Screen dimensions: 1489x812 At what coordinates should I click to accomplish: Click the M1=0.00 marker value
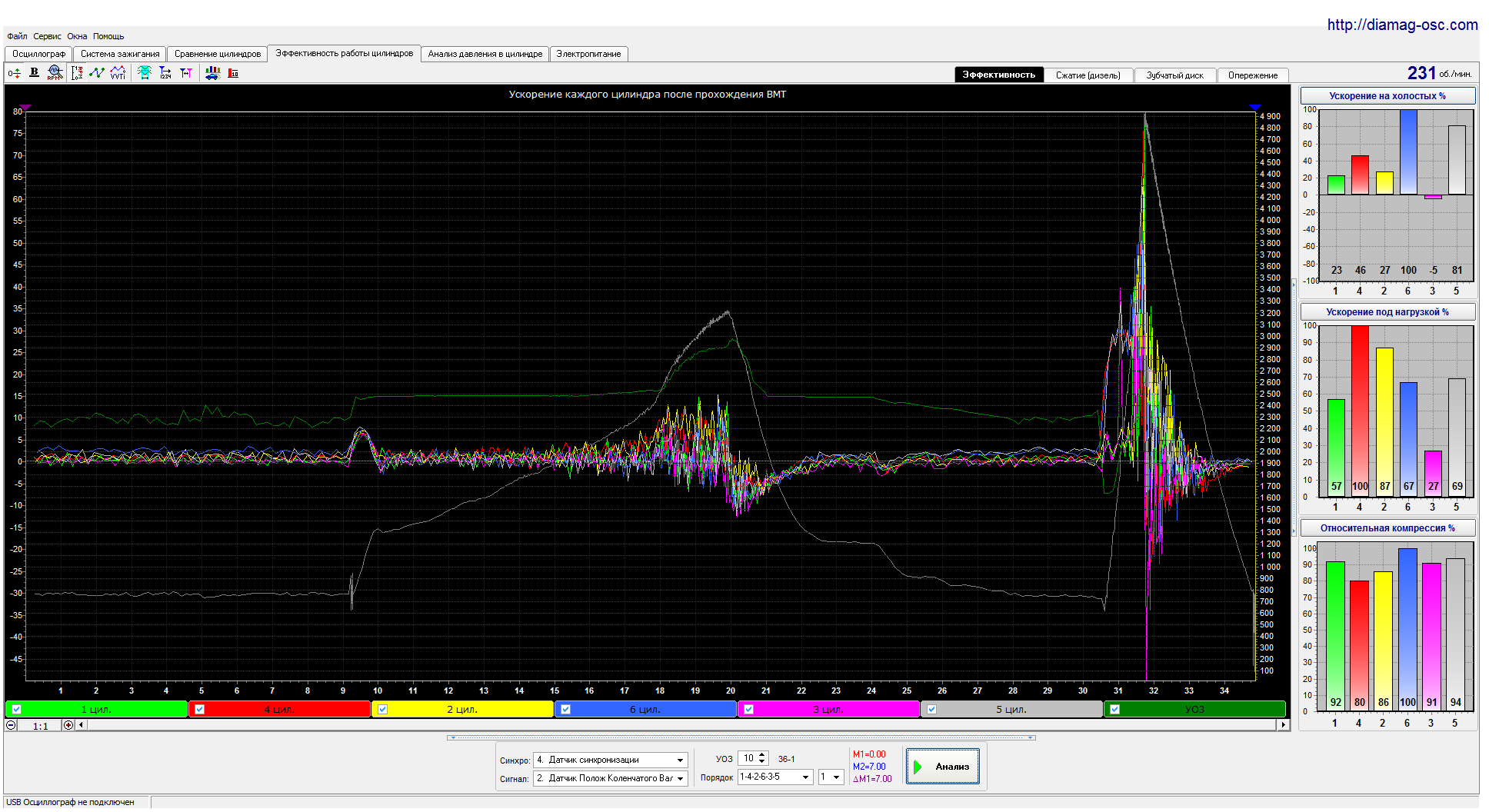(869, 754)
